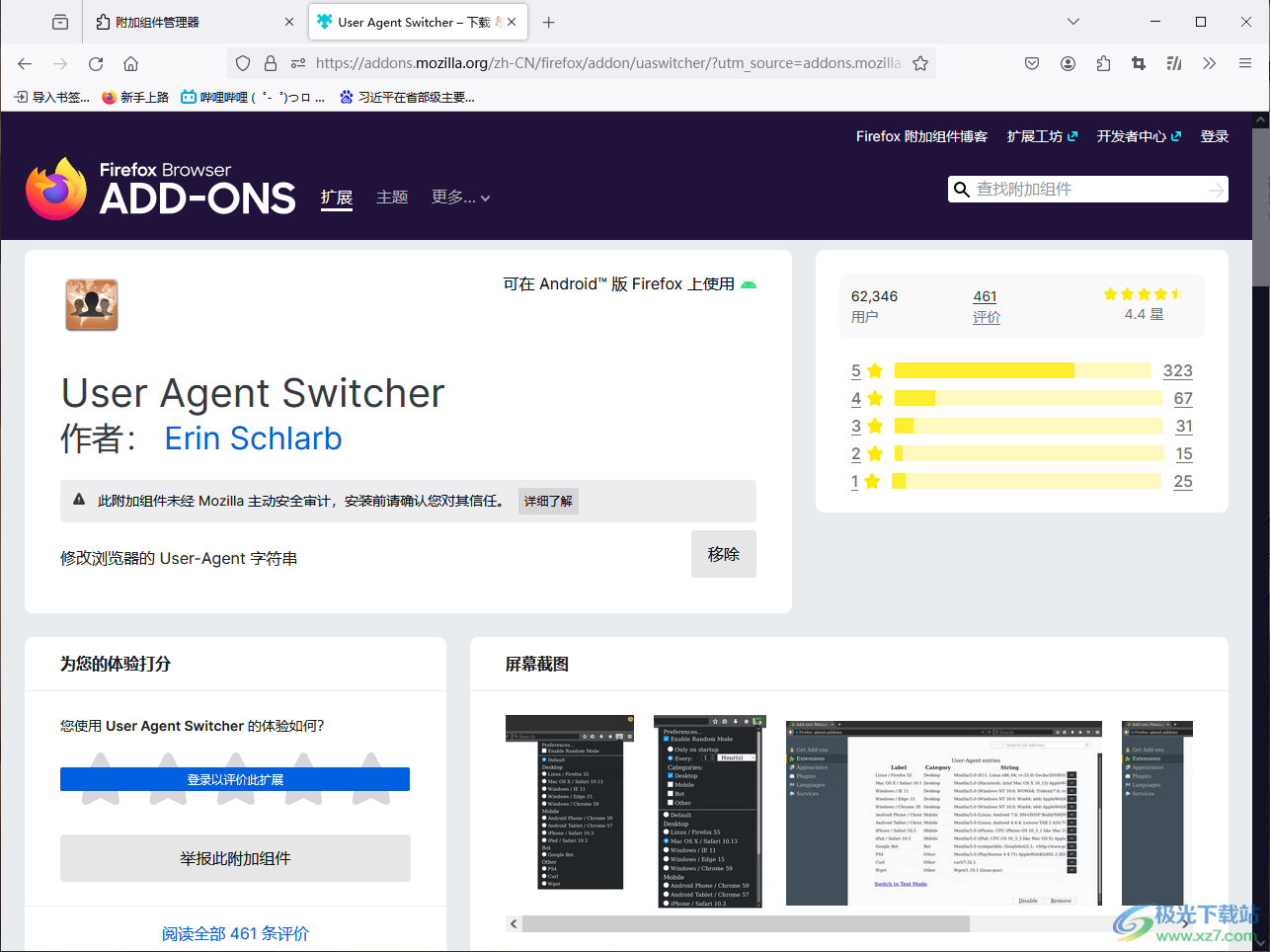Open the 67 four-star reviews count

pos(1183,398)
